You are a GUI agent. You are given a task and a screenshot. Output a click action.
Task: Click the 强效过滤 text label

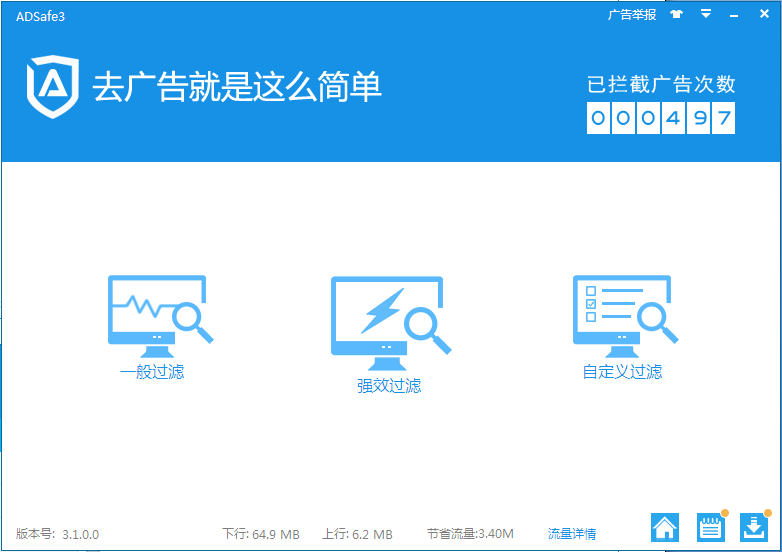coord(389,386)
